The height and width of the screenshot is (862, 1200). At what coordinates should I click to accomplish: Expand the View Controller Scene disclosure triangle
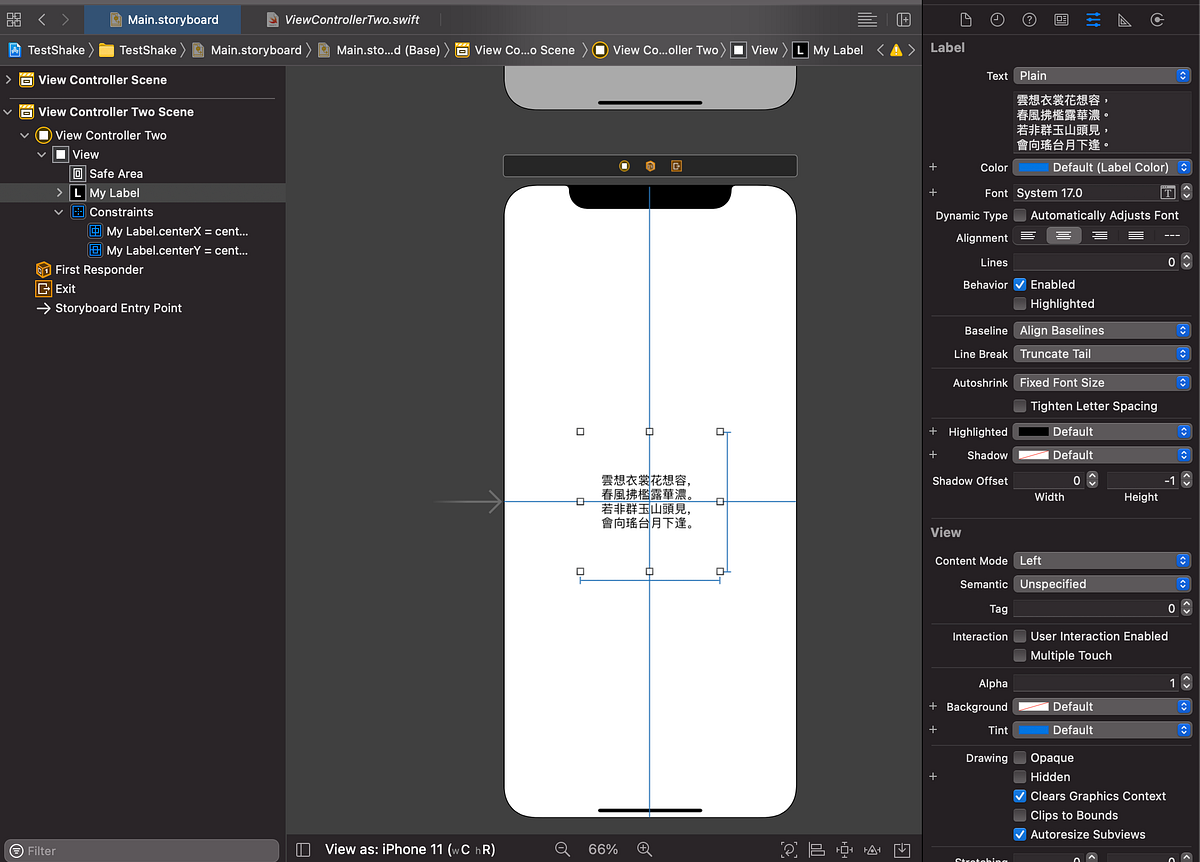[10, 80]
